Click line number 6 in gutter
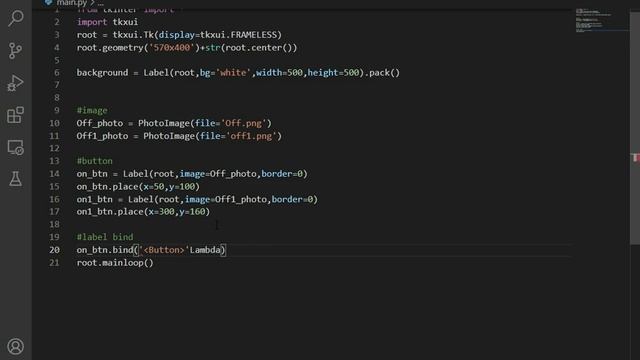The height and width of the screenshot is (360, 640). pyautogui.click(x=57, y=73)
